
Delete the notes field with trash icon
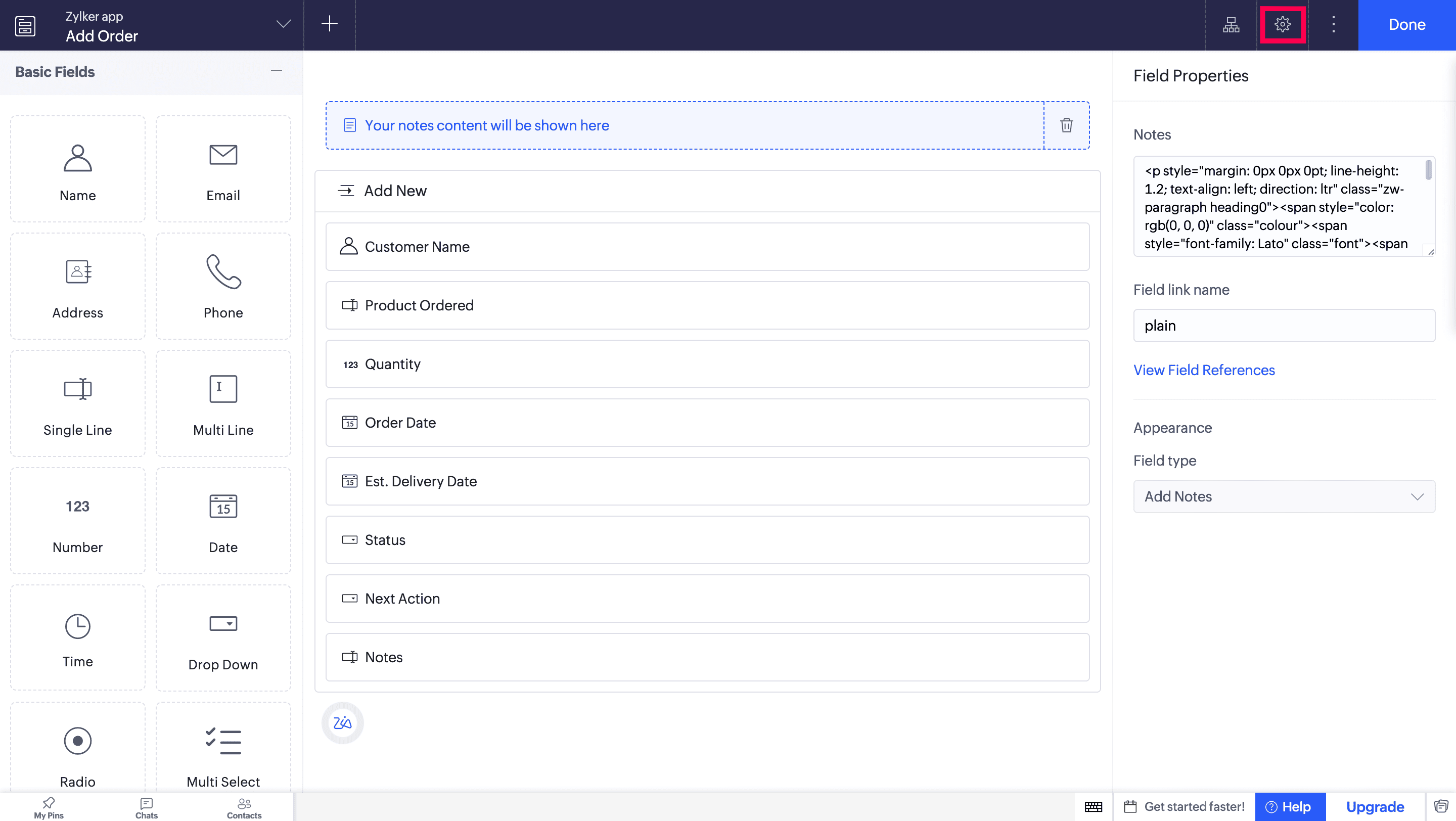tap(1066, 125)
